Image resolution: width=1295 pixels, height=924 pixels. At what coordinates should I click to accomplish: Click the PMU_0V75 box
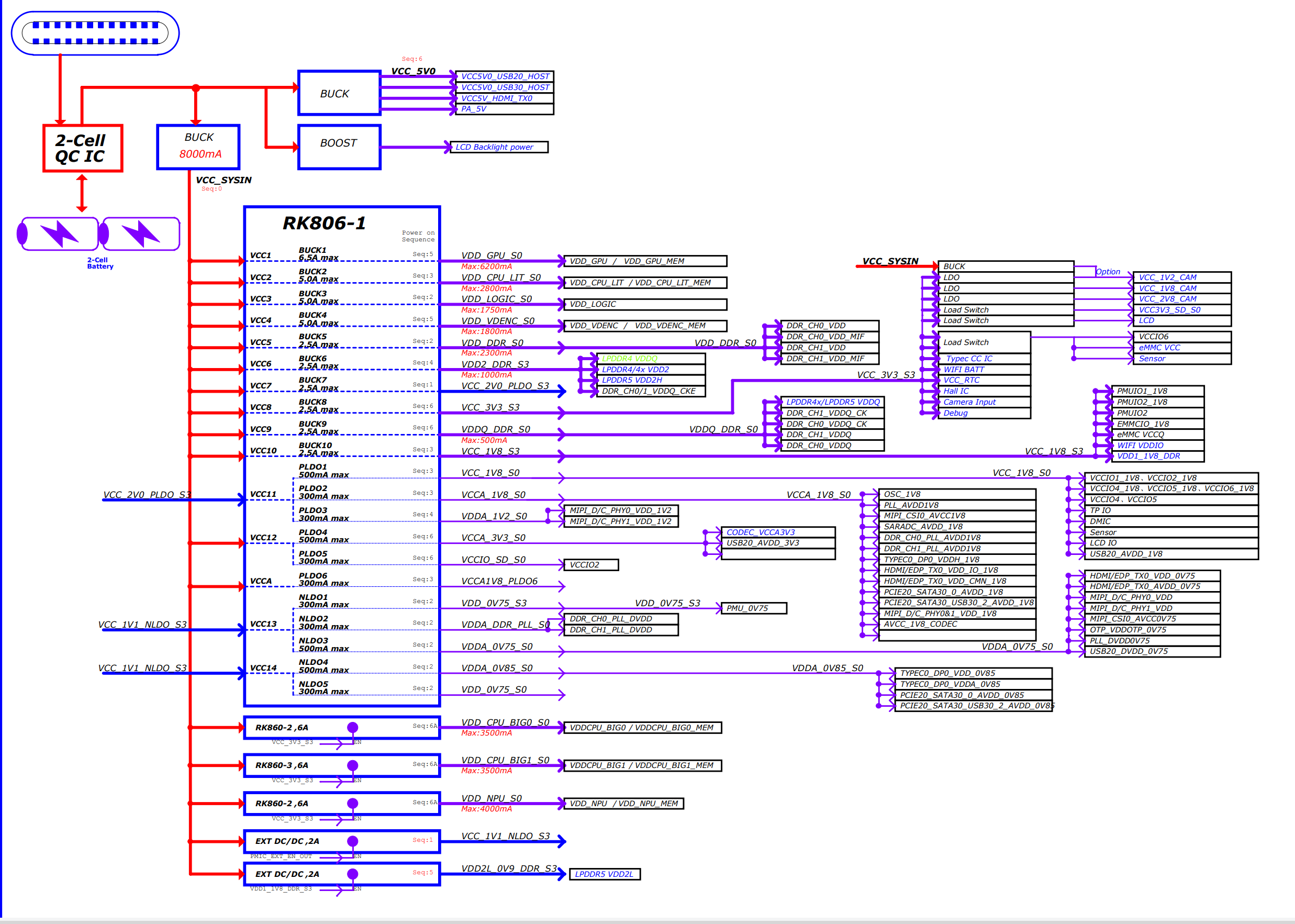point(754,608)
